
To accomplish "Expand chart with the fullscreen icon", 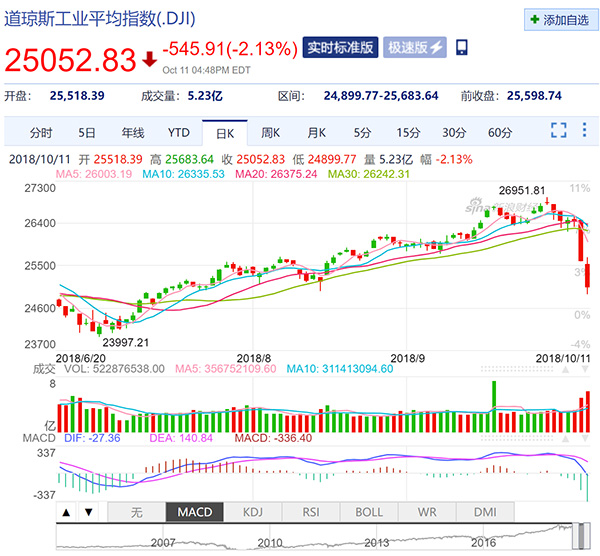I will click(559, 130).
